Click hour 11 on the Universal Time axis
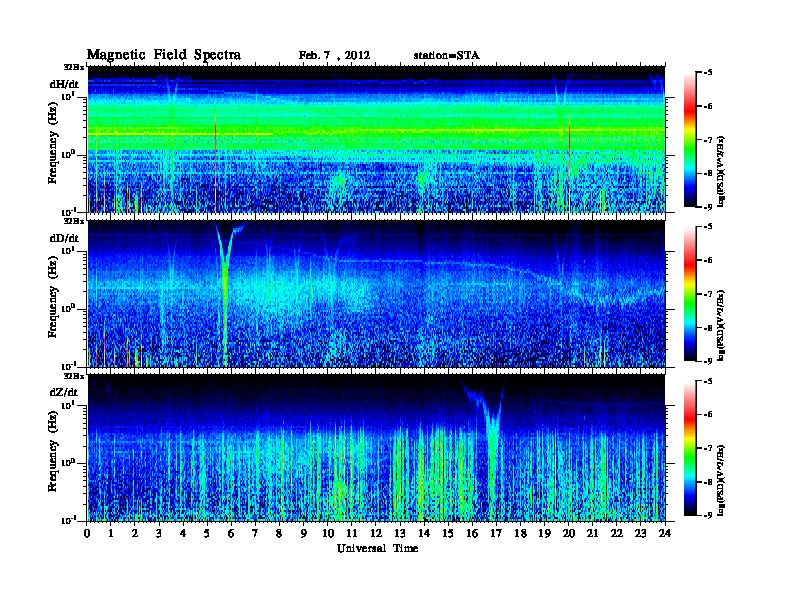Viewport: 792px width, 612px height. click(x=352, y=533)
